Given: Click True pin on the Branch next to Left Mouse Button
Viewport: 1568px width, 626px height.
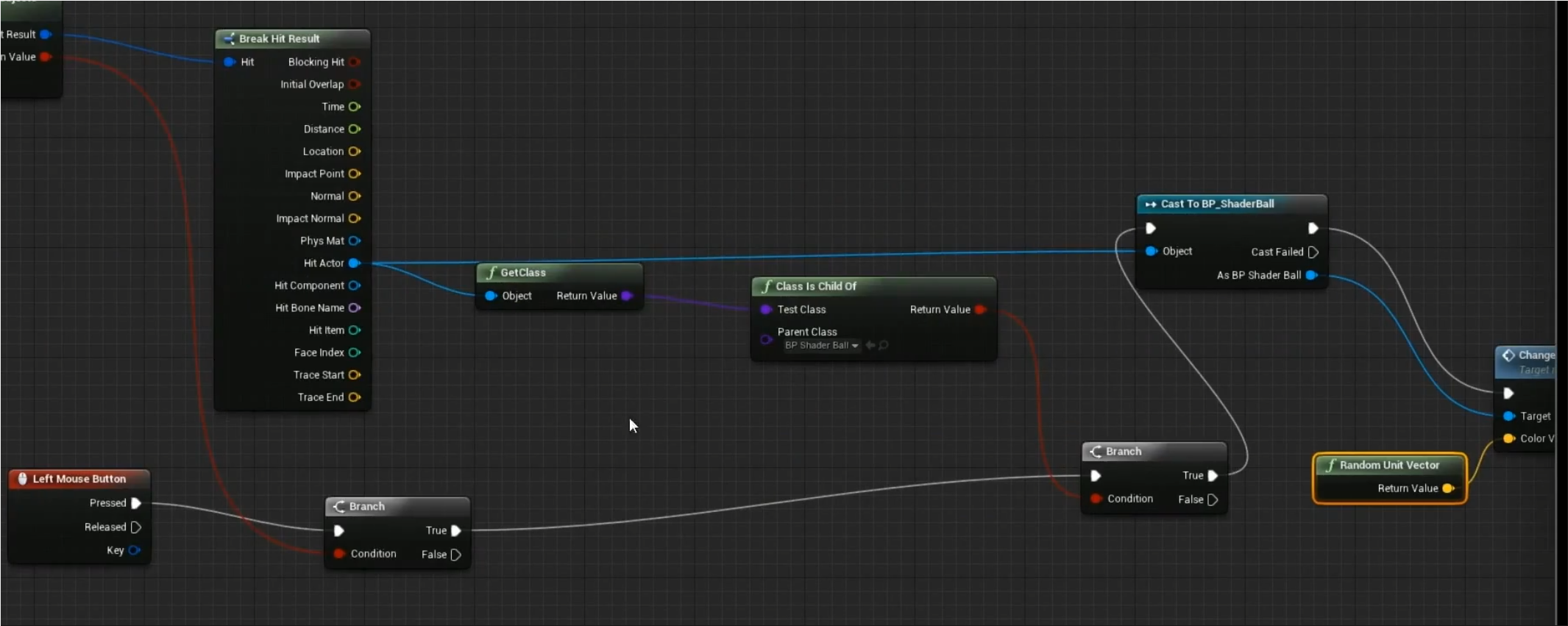Looking at the screenshot, I should point(456,530).
